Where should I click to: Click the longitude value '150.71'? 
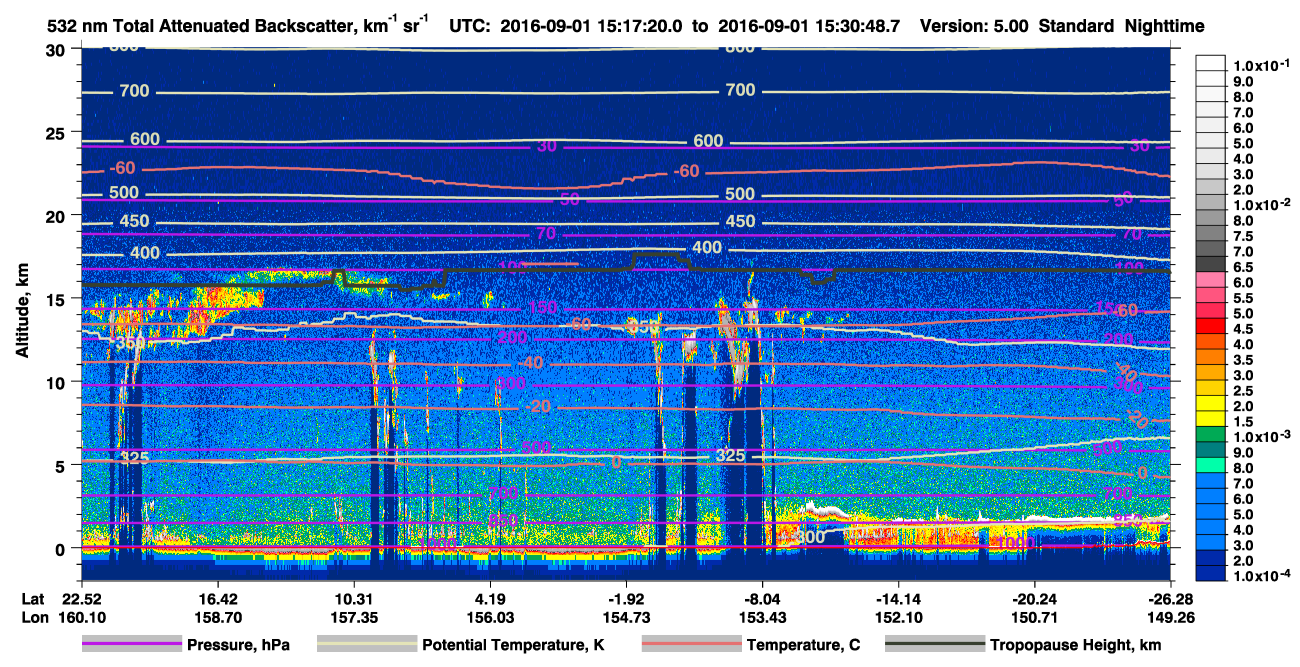(x=1035, y=618)
